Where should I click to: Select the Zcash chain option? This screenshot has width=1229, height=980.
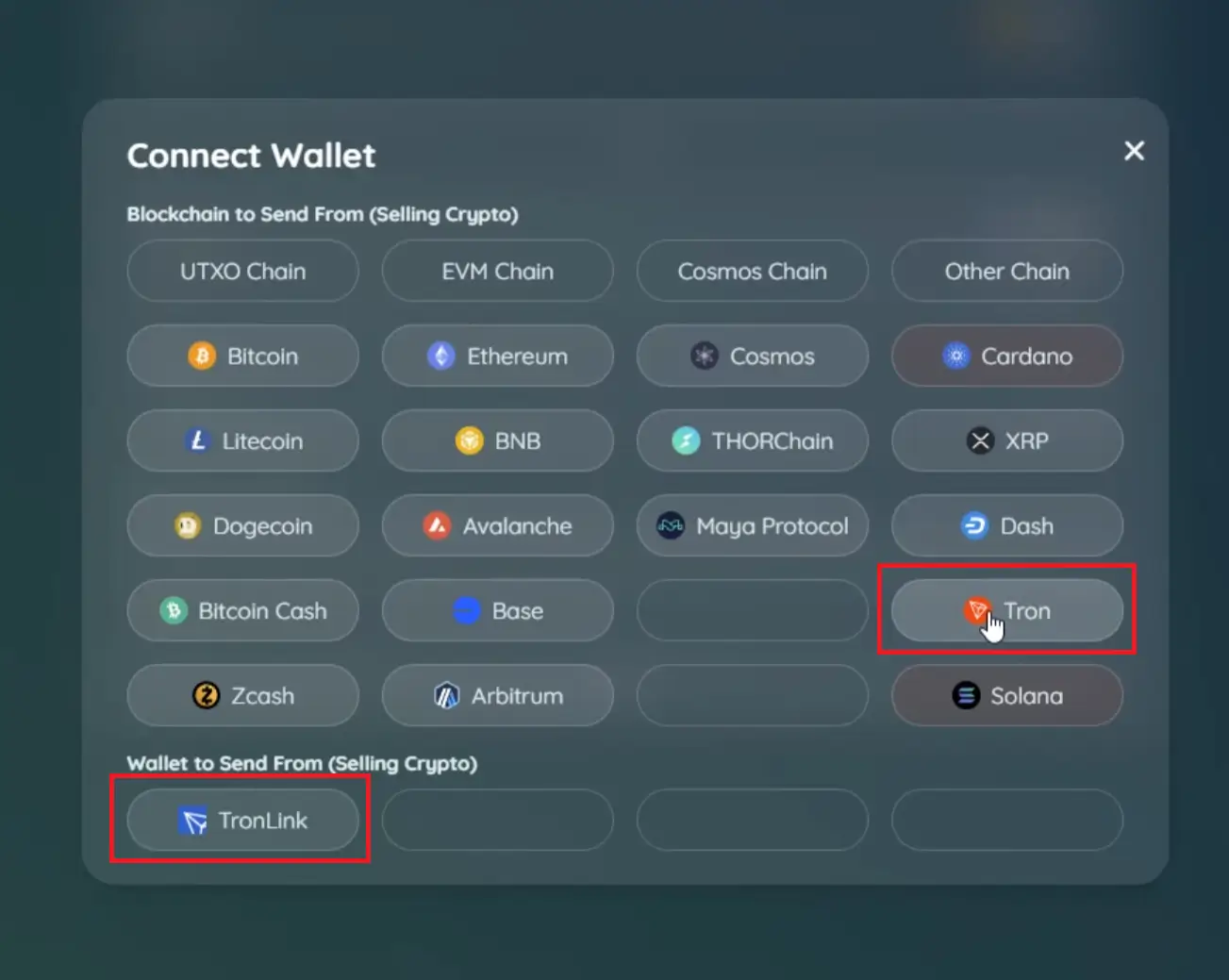242,696
